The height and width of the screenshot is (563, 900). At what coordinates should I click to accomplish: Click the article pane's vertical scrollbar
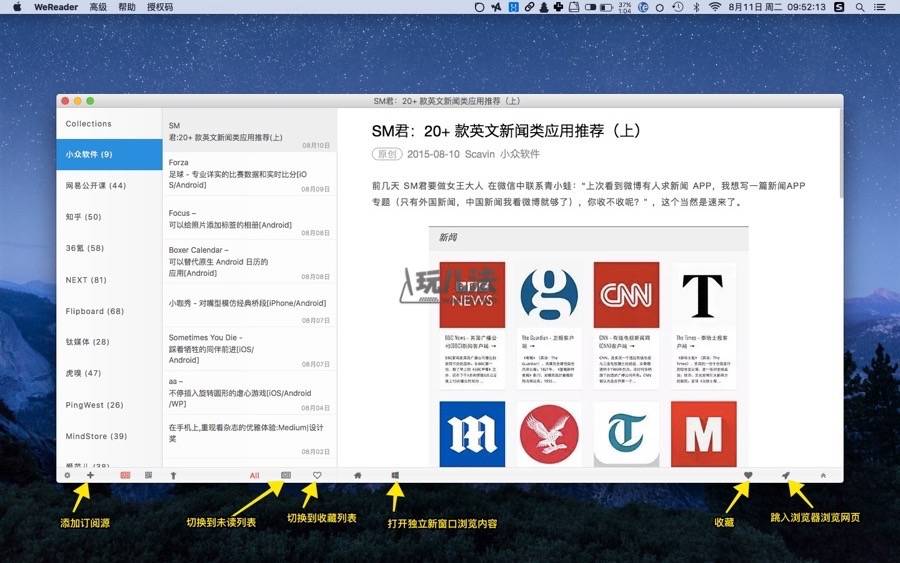tap(841, 154)
